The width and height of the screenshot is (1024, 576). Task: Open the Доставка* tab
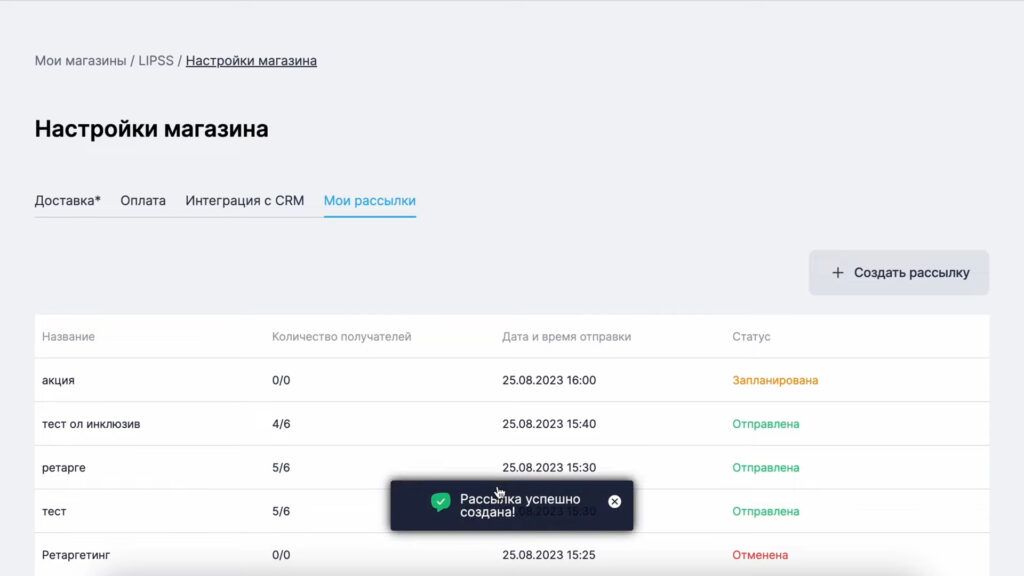click(x=68, y=200)
